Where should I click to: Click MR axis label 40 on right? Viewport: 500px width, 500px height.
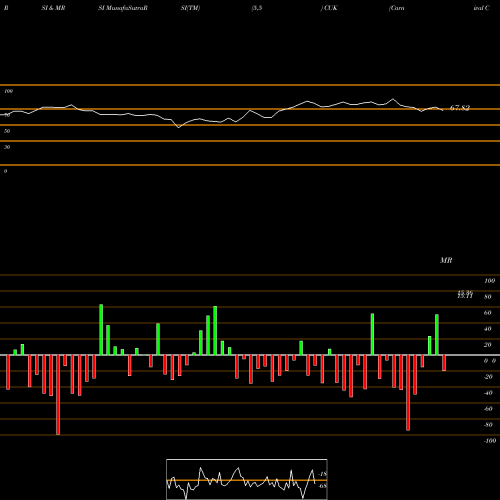click(488, 329)
